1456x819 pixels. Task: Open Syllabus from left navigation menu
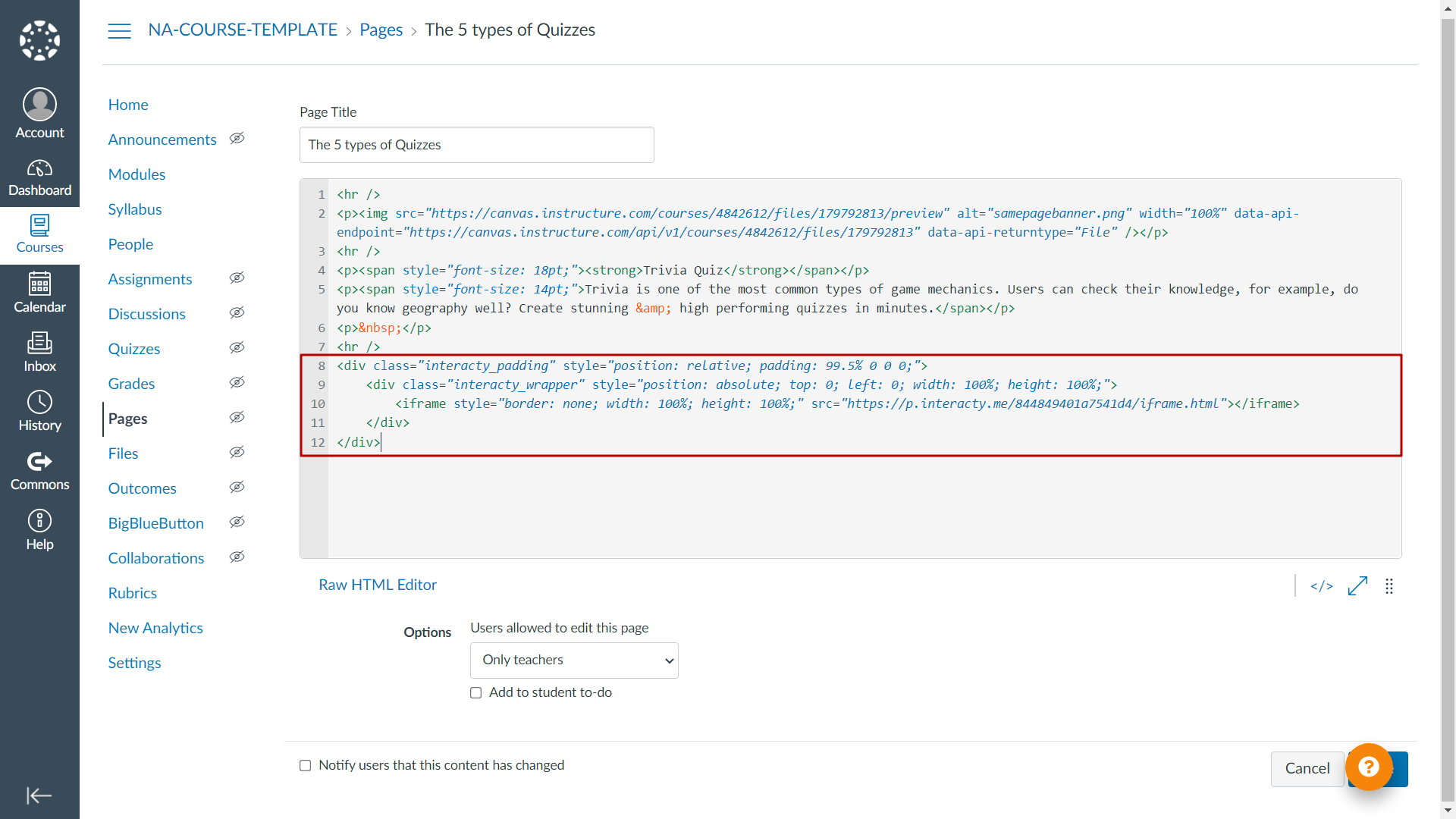tap(135, 209)
